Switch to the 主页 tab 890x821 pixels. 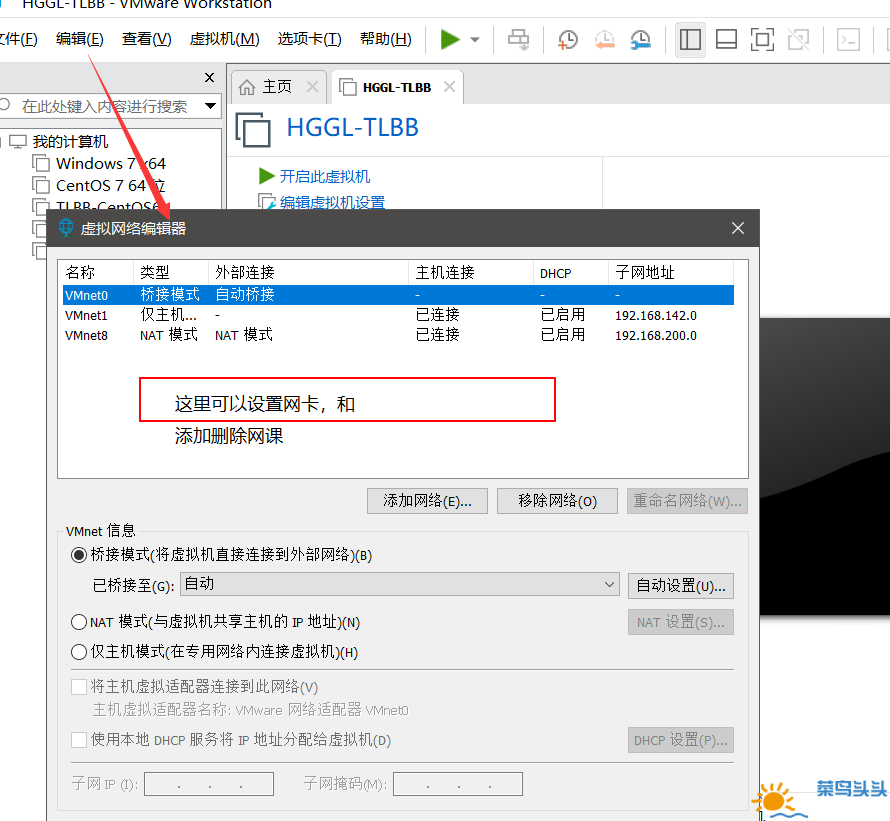coord(277,87)
